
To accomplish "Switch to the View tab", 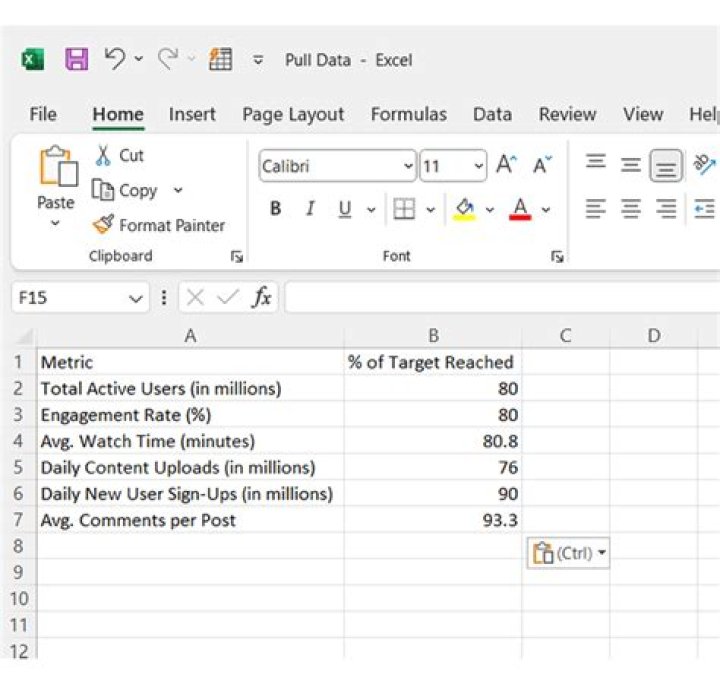I will (x=643, y=114).
